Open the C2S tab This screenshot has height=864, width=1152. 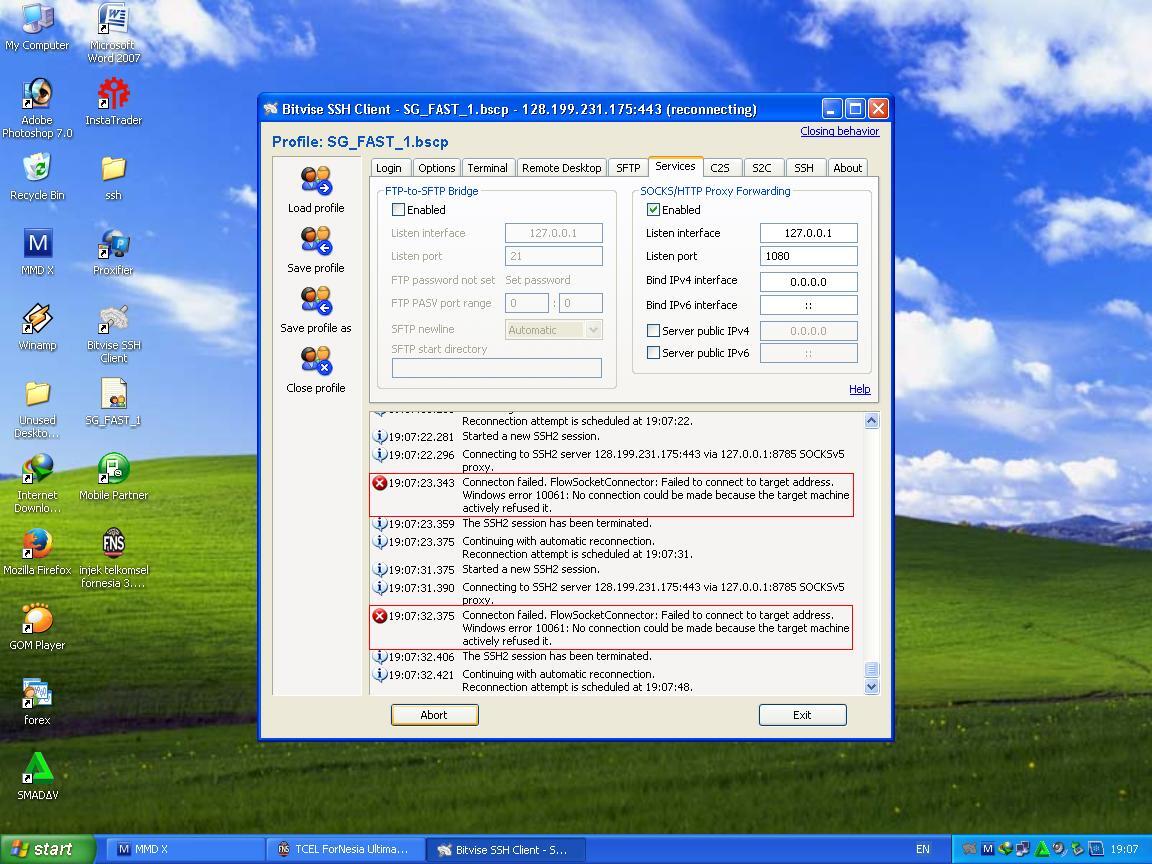[720, 168]
